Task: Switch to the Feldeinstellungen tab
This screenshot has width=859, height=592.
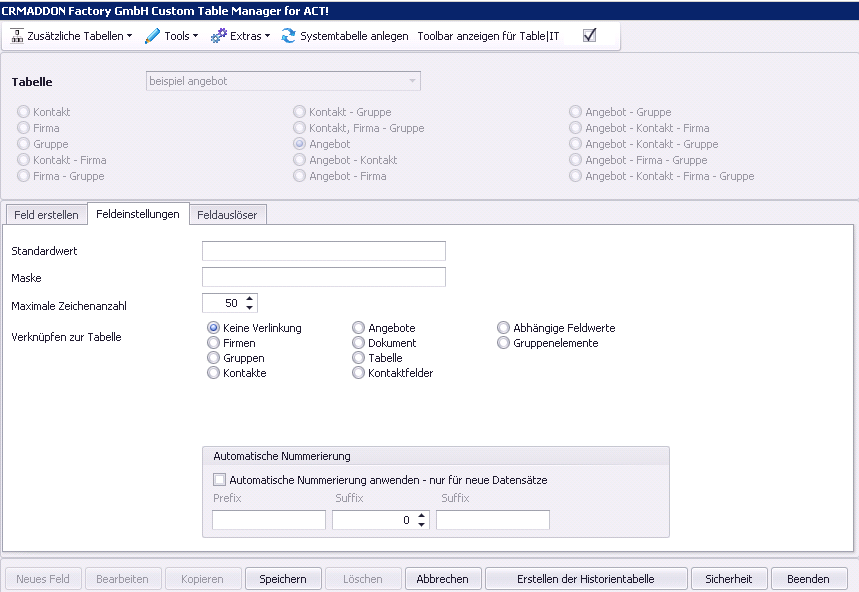Action: point(138,214)
